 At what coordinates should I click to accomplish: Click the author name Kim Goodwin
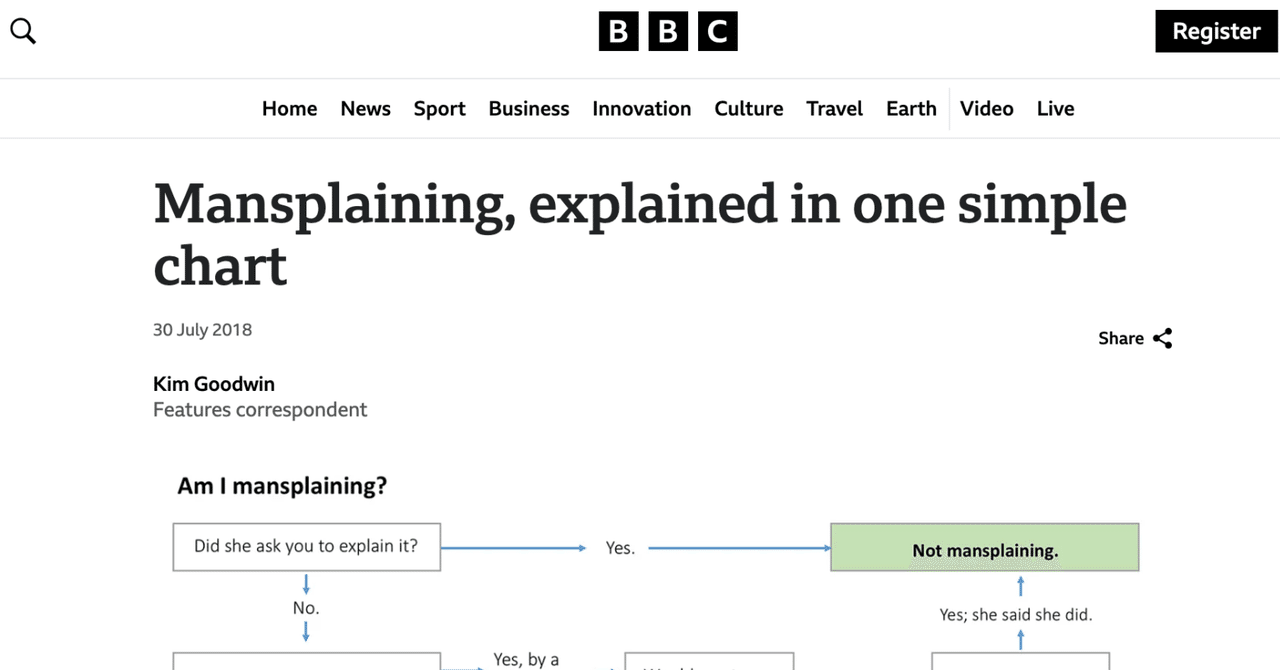(214, 384)
